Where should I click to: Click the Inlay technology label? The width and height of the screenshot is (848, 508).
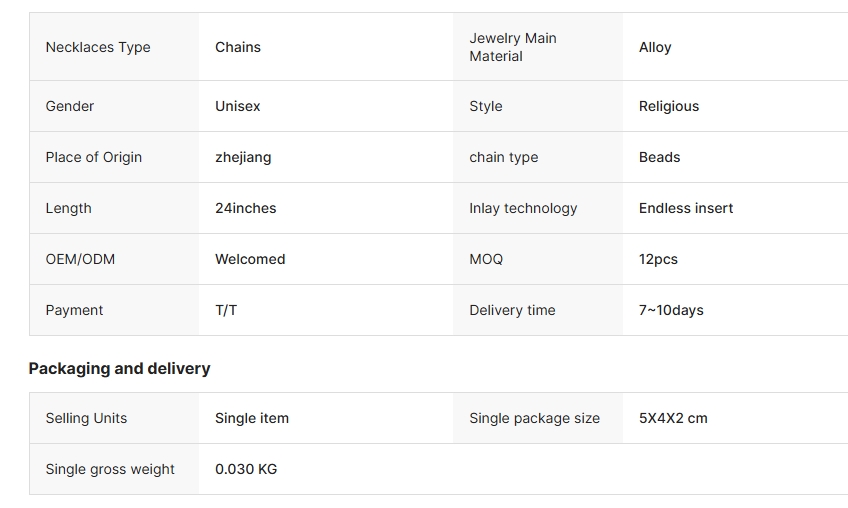(523, 208)
